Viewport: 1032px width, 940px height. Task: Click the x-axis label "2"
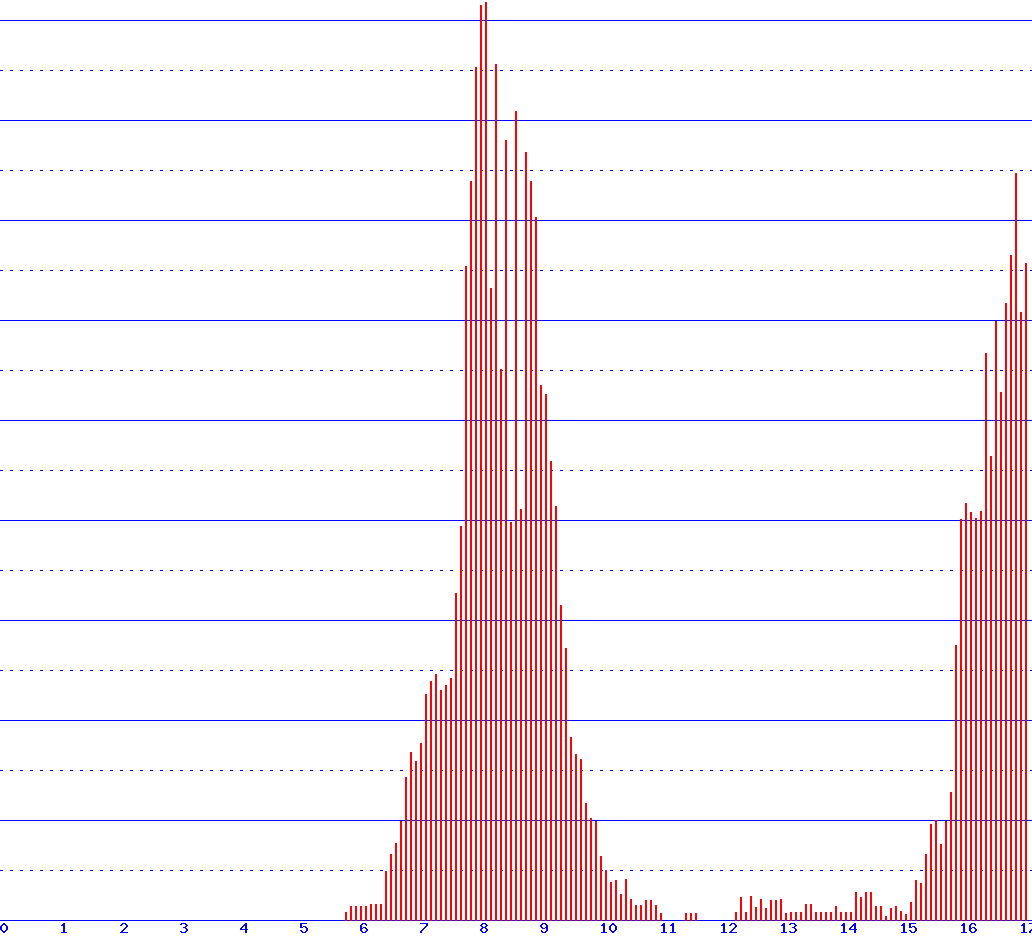(124, 929)
